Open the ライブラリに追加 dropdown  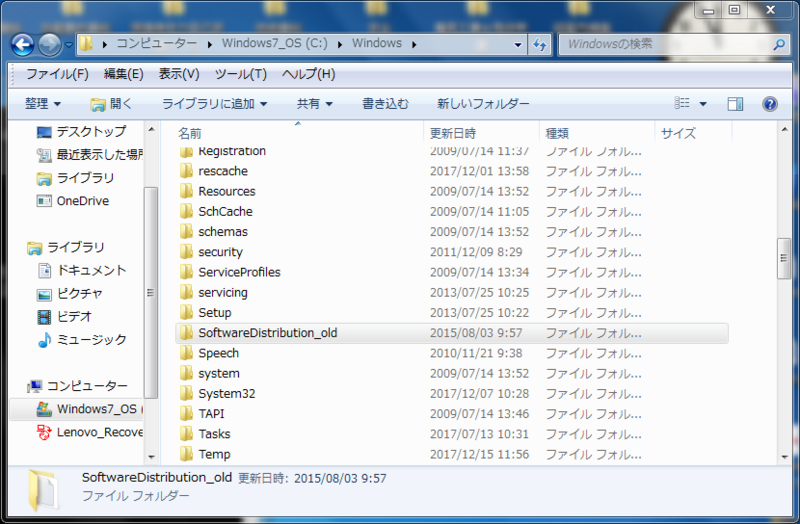tap(214, 104)
